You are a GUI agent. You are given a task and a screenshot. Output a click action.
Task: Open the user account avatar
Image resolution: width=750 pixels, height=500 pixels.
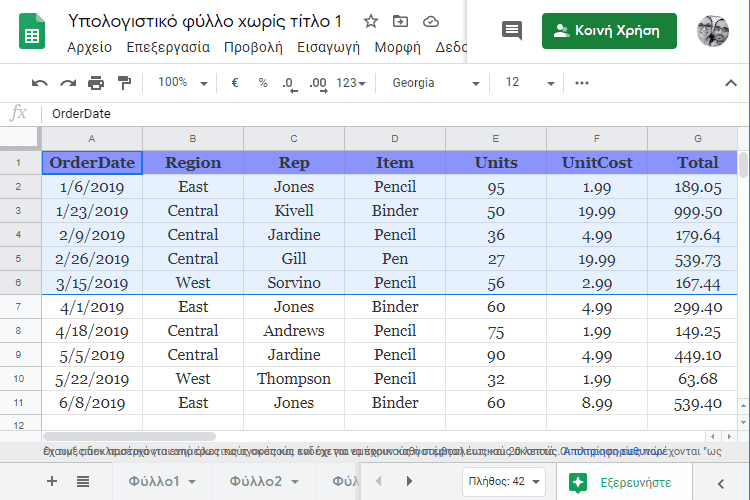click(713, 31)
